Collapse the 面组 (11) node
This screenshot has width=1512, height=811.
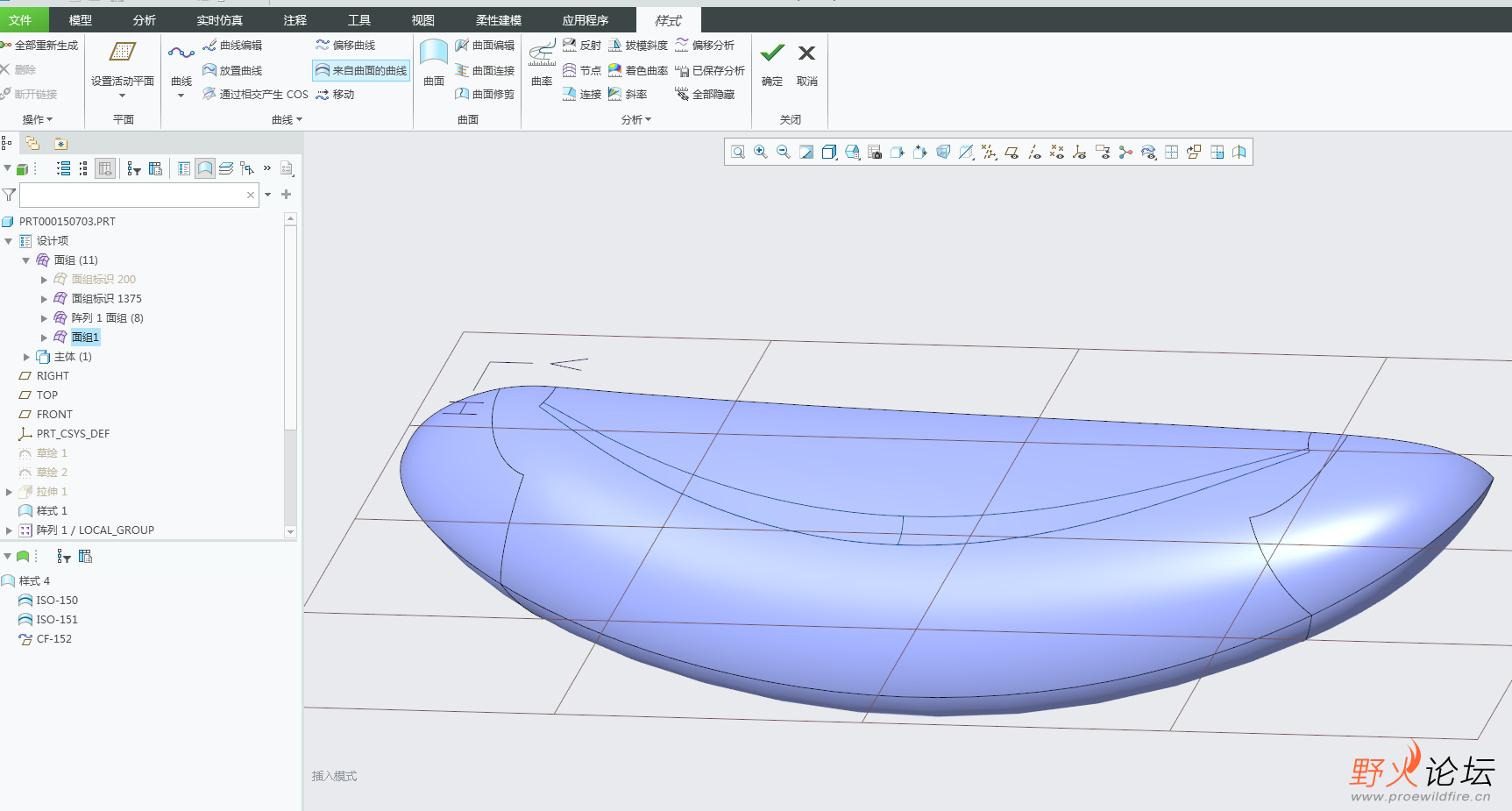pyautogui.click(x=26, y=260)
